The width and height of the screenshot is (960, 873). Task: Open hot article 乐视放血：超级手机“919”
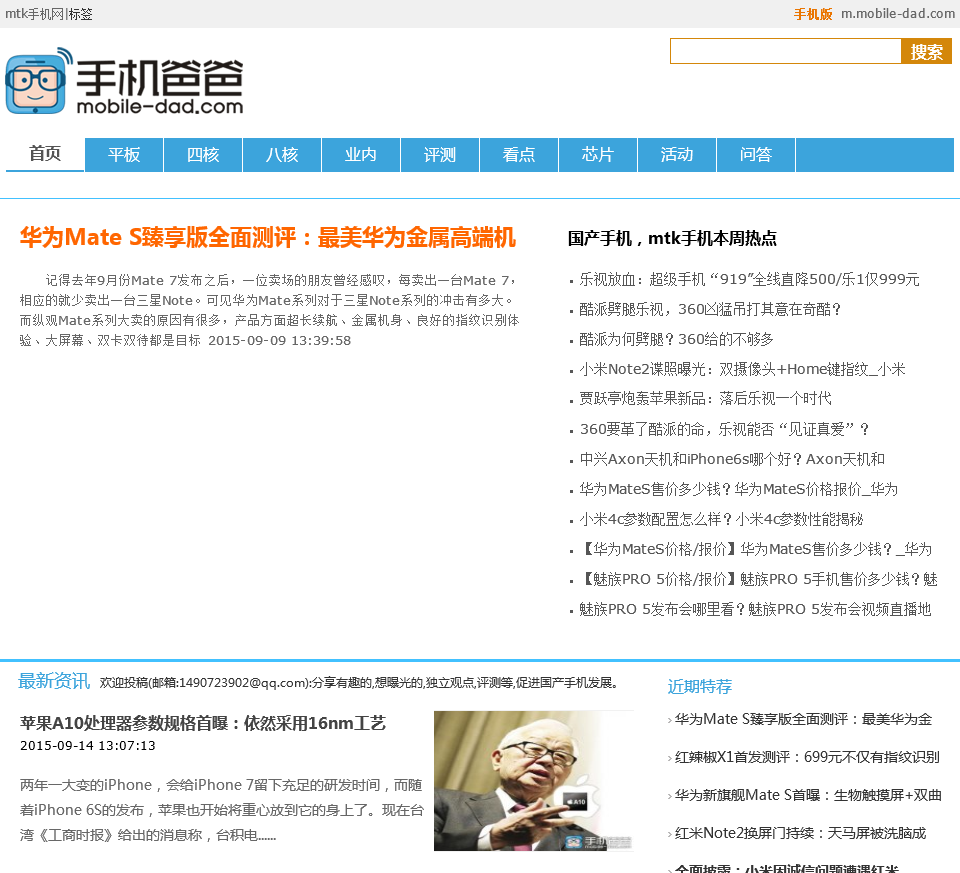749,279
